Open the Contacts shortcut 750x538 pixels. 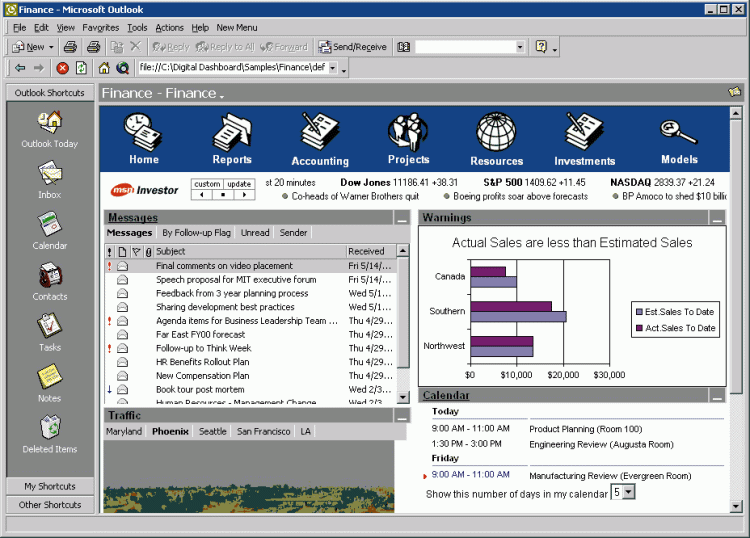coord(49,282)
